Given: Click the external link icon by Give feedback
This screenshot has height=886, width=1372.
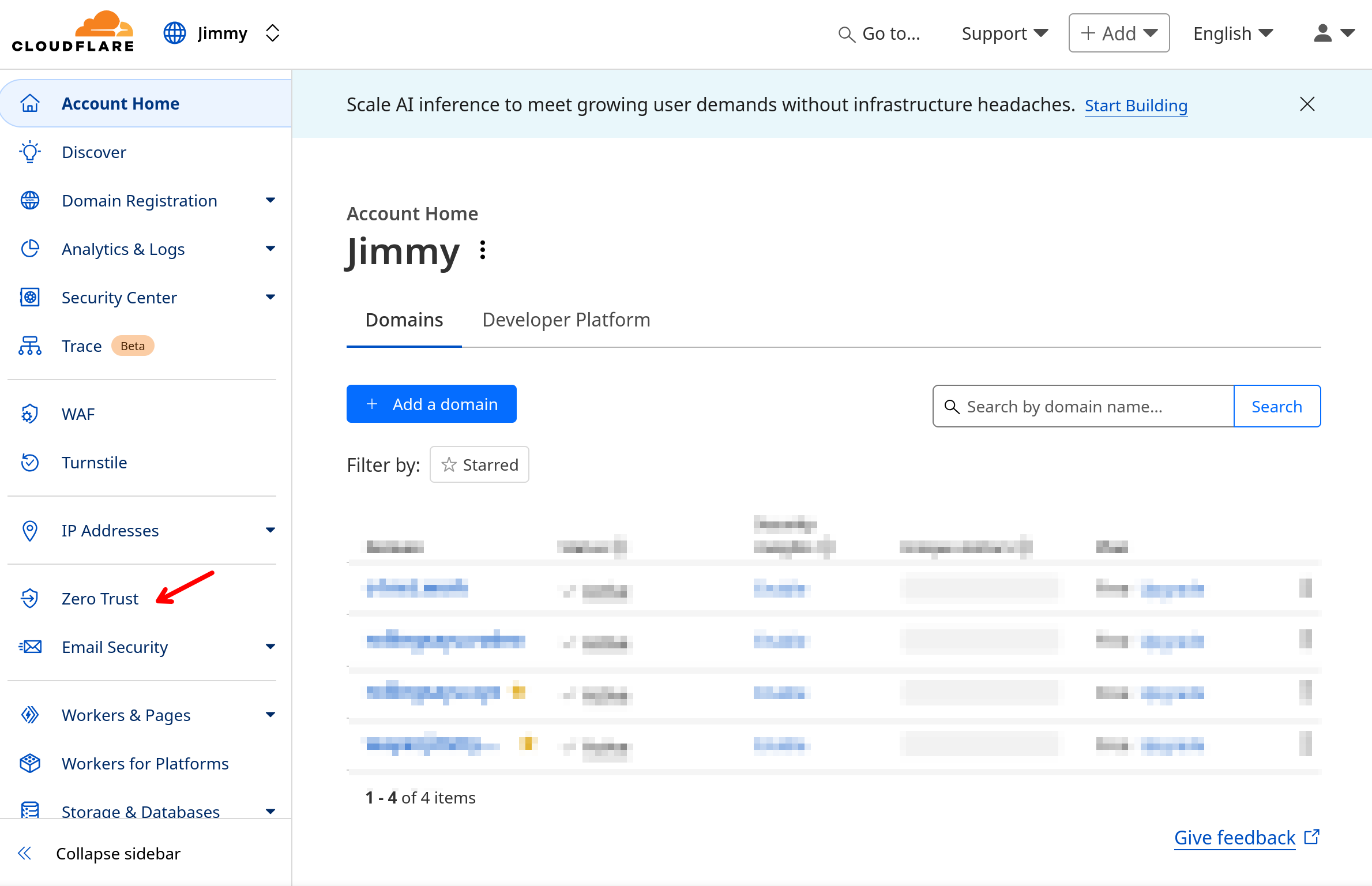Looking at the screenshot, I should [1312, 836].
